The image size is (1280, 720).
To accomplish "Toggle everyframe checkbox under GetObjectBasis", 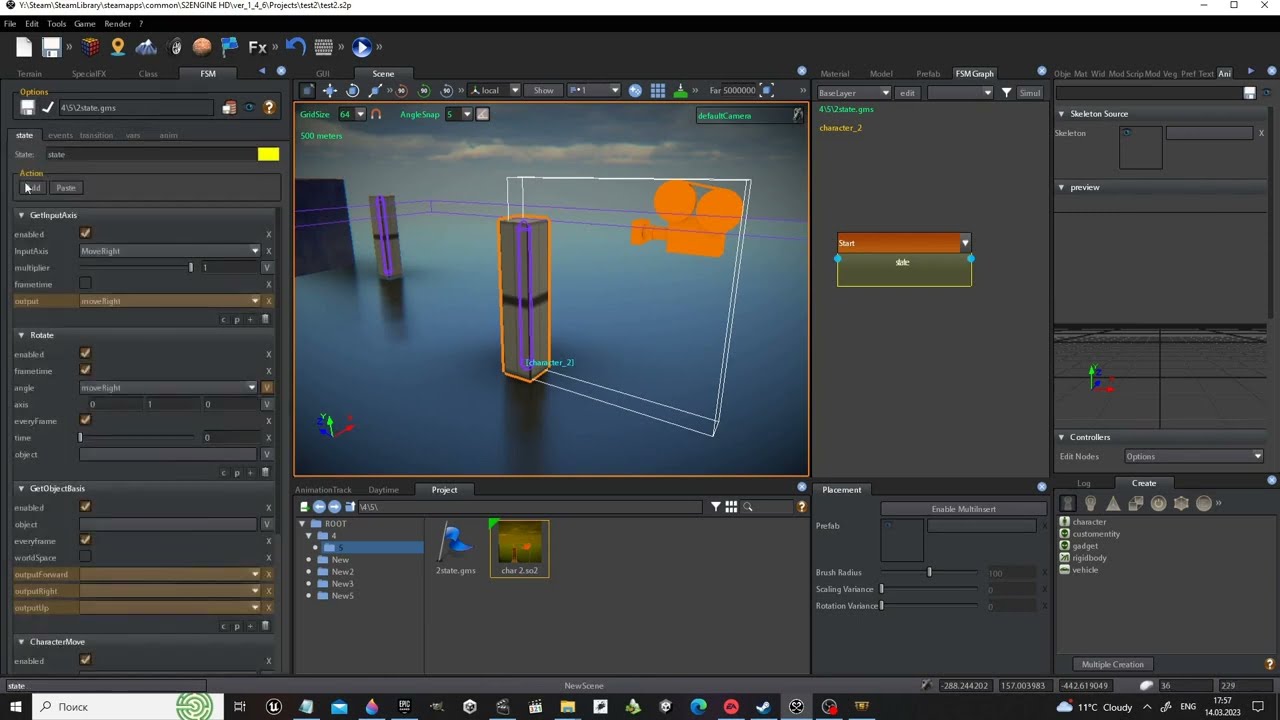I will 85,540.
